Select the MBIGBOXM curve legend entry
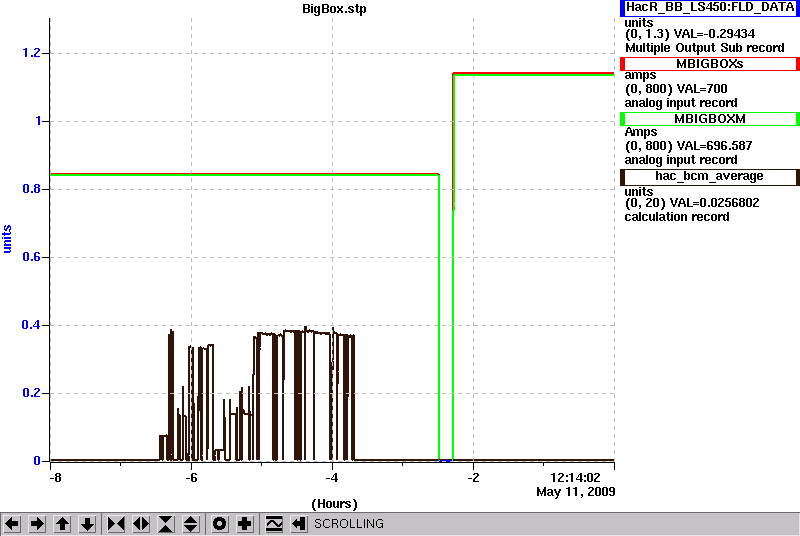 tap(710, 119)
